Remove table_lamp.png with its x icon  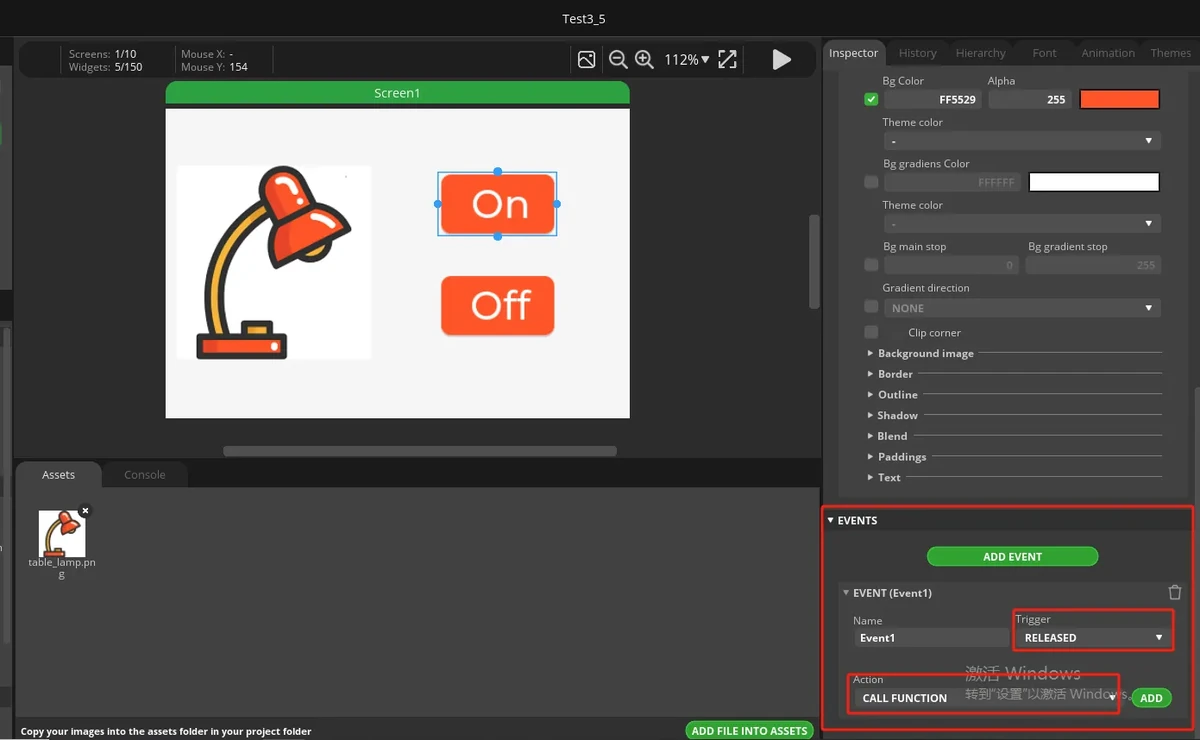click(x=85, y=510)
